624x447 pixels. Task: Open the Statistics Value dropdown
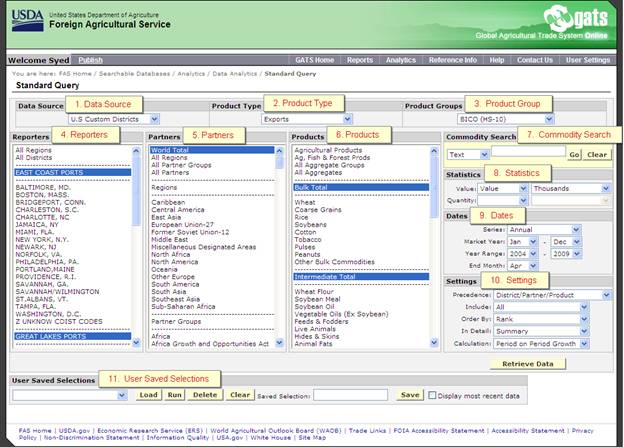coord(503,189)
